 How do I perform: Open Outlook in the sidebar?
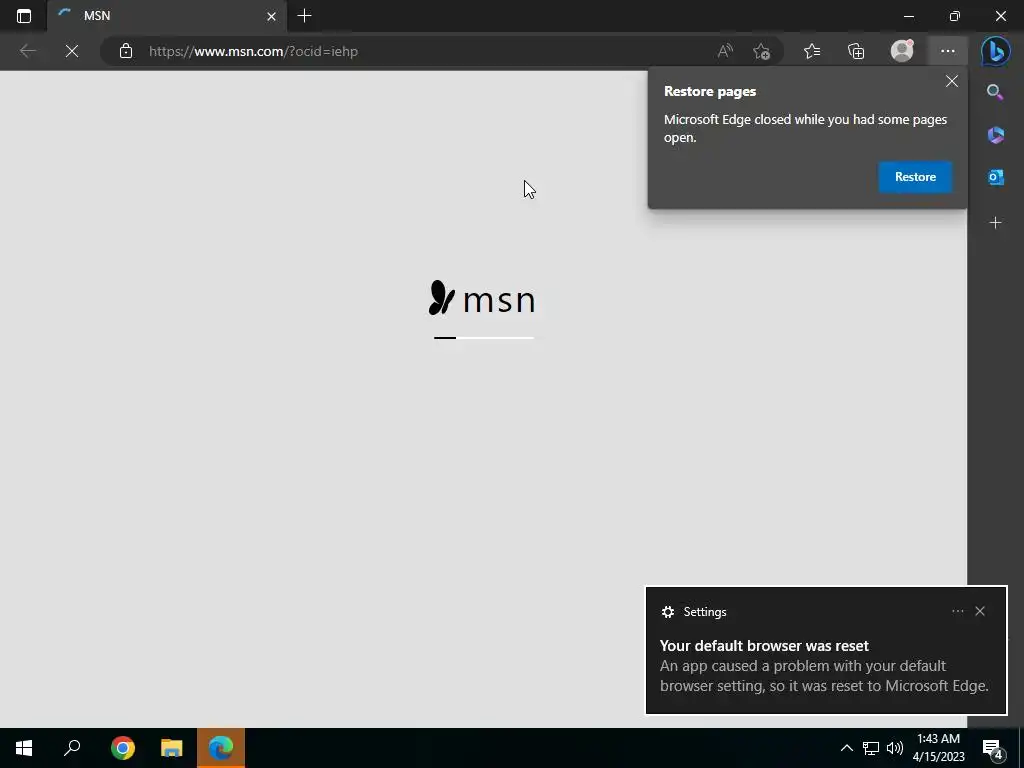[995, 177]
